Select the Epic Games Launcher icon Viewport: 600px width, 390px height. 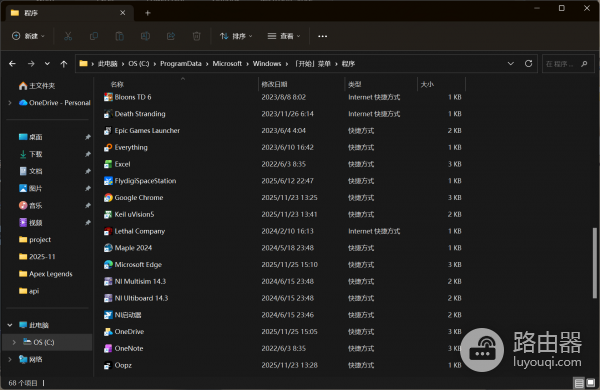pos(108,131)
